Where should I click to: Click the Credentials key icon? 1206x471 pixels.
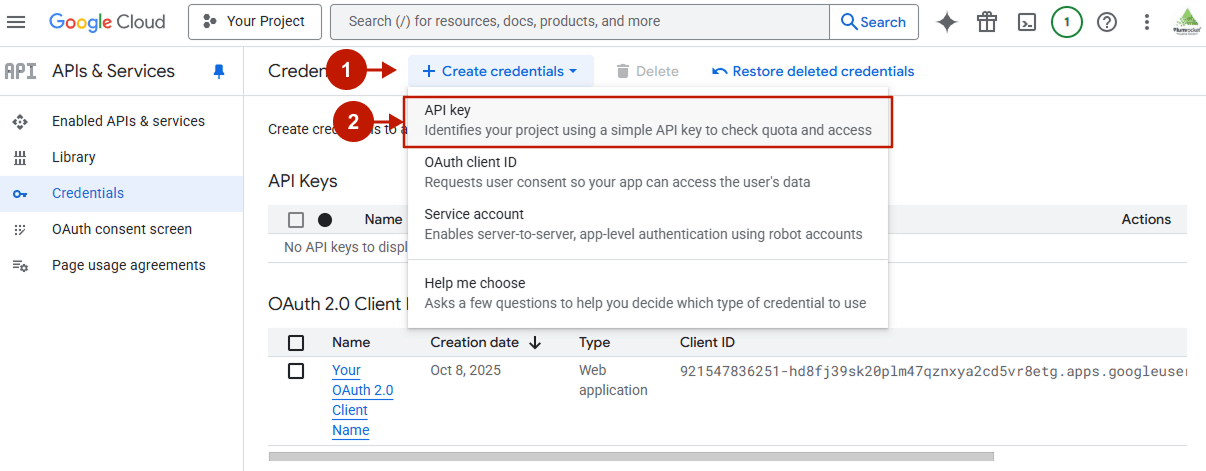(20, 194)
